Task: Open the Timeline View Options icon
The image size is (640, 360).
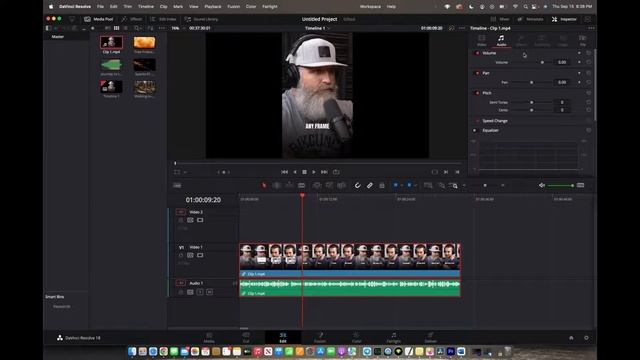Action: [x=177, y=185]
